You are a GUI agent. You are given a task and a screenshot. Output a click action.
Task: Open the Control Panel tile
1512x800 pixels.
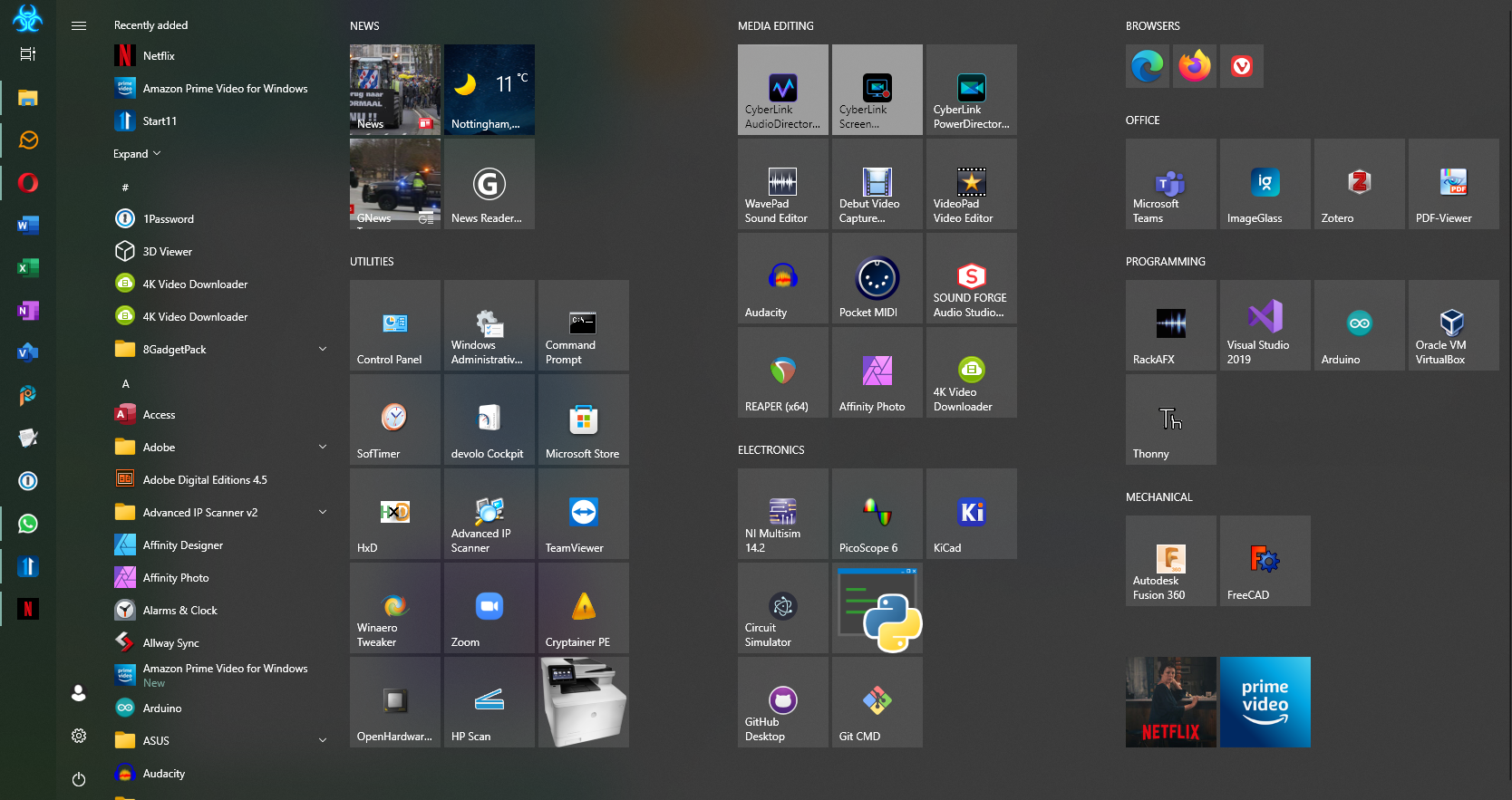click(395, 325)
